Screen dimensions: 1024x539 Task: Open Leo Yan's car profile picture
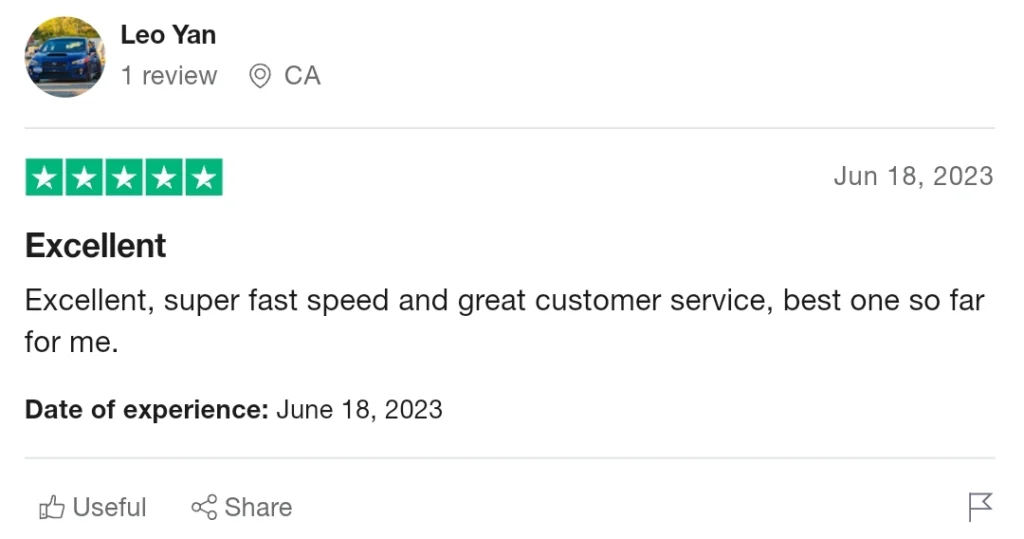(65, 57)
